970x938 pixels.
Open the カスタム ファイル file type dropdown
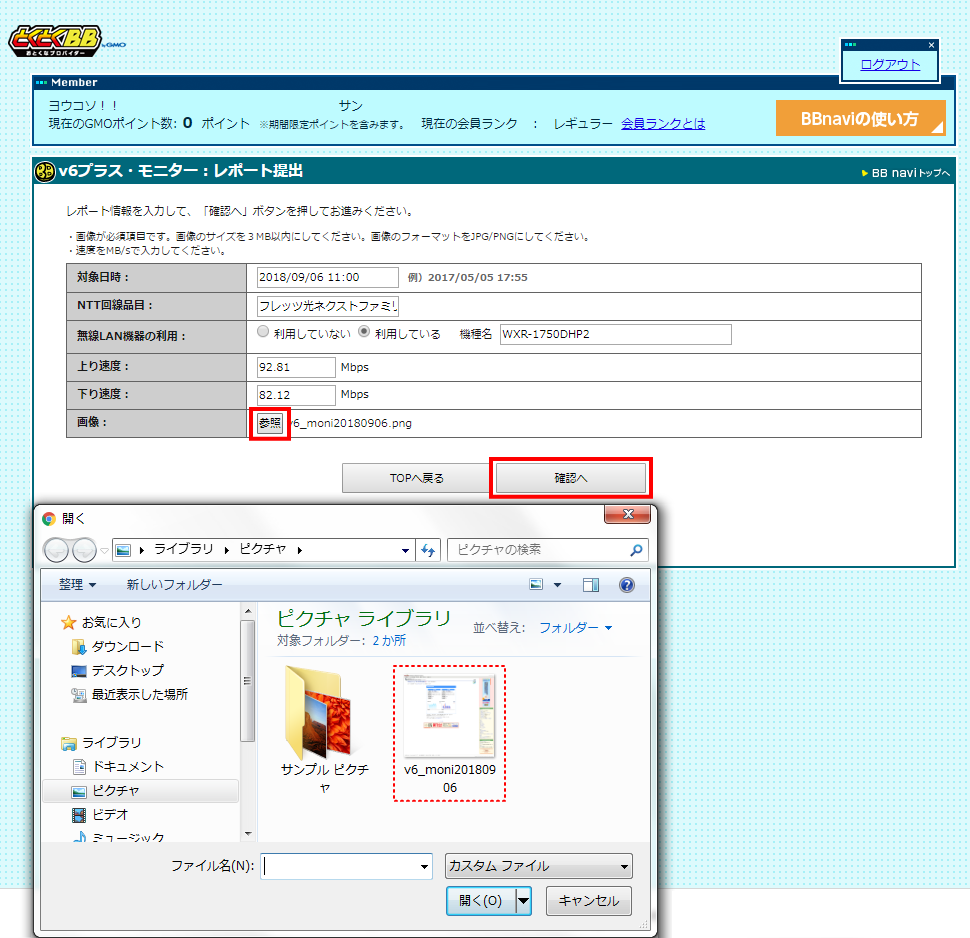[539, 866]
